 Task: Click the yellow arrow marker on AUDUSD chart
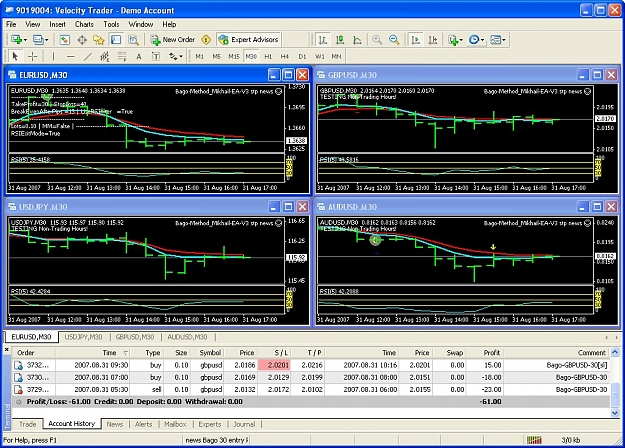click(x=493, y=247)
